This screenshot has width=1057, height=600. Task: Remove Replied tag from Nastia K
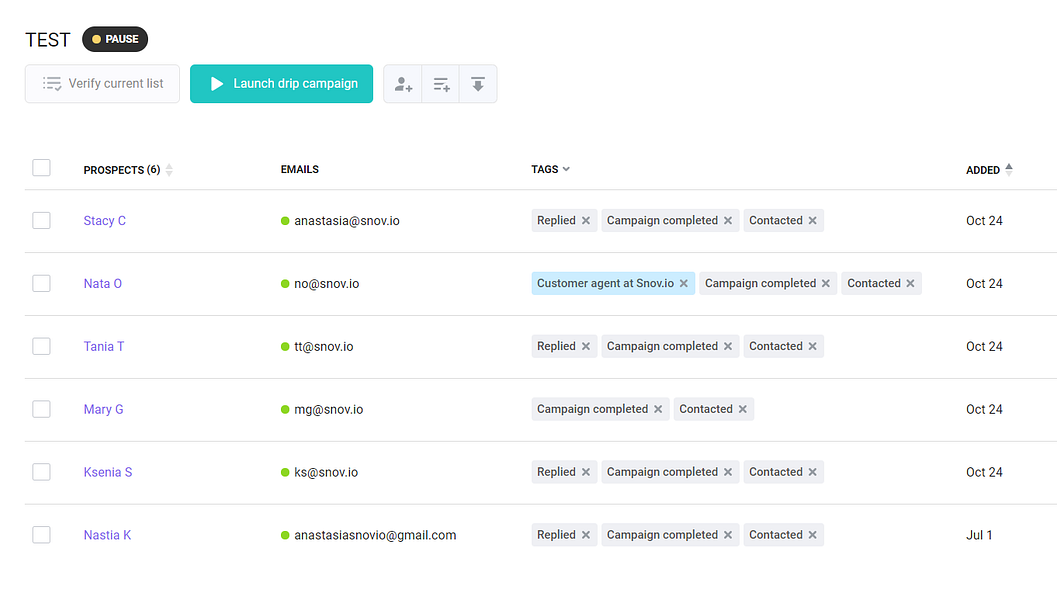[586, 535]
